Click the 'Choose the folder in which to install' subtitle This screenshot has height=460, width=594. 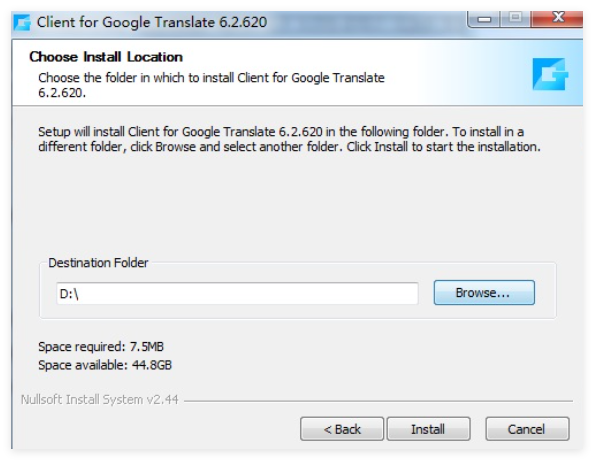pyautogui.click(x=211, y=85)
